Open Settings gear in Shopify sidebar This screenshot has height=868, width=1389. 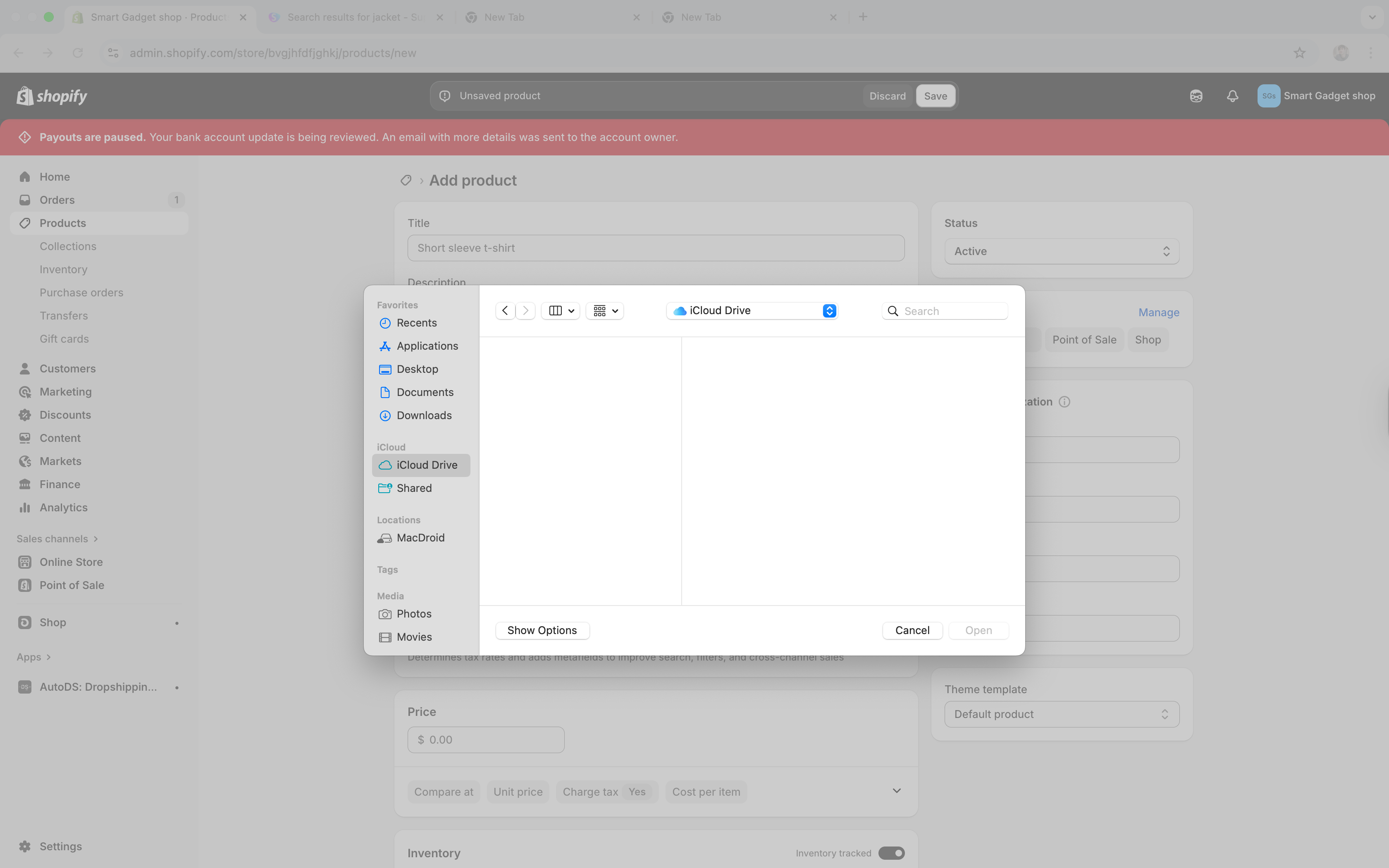tap(25, 846)
